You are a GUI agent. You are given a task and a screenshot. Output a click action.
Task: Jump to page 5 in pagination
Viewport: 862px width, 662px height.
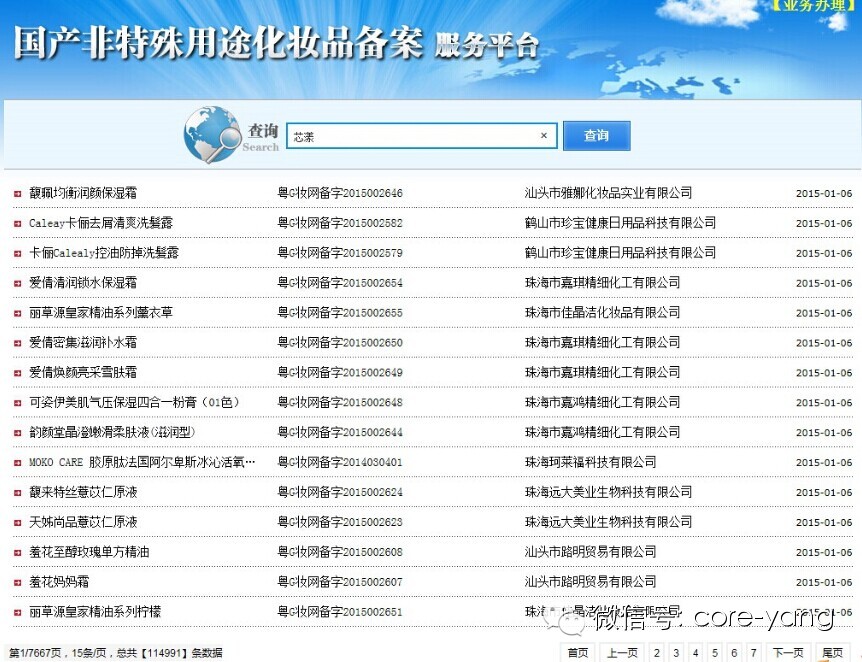click(715, 653)
